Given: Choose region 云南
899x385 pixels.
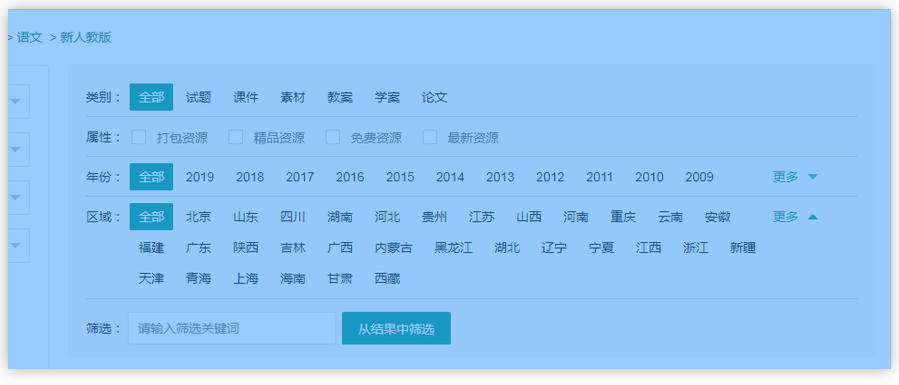Looking at the screenshot, I should pos(670,217).
